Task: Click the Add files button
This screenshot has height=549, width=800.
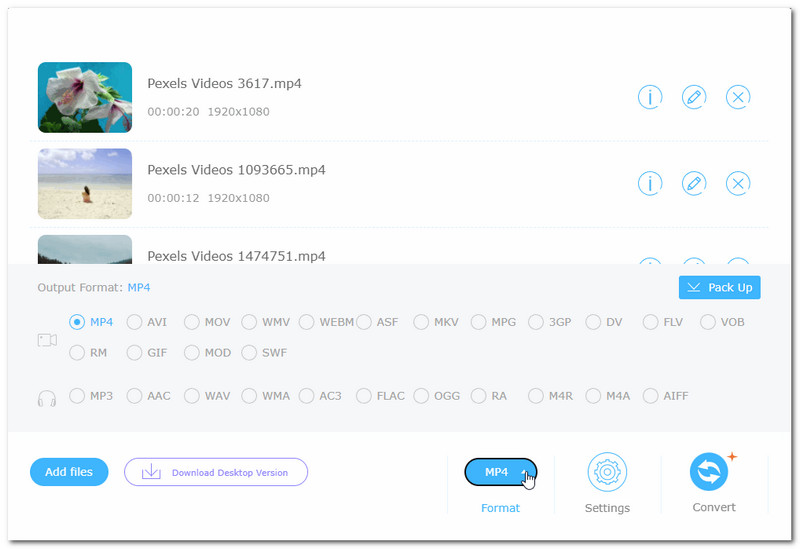Action: click(x=69, y=472)
